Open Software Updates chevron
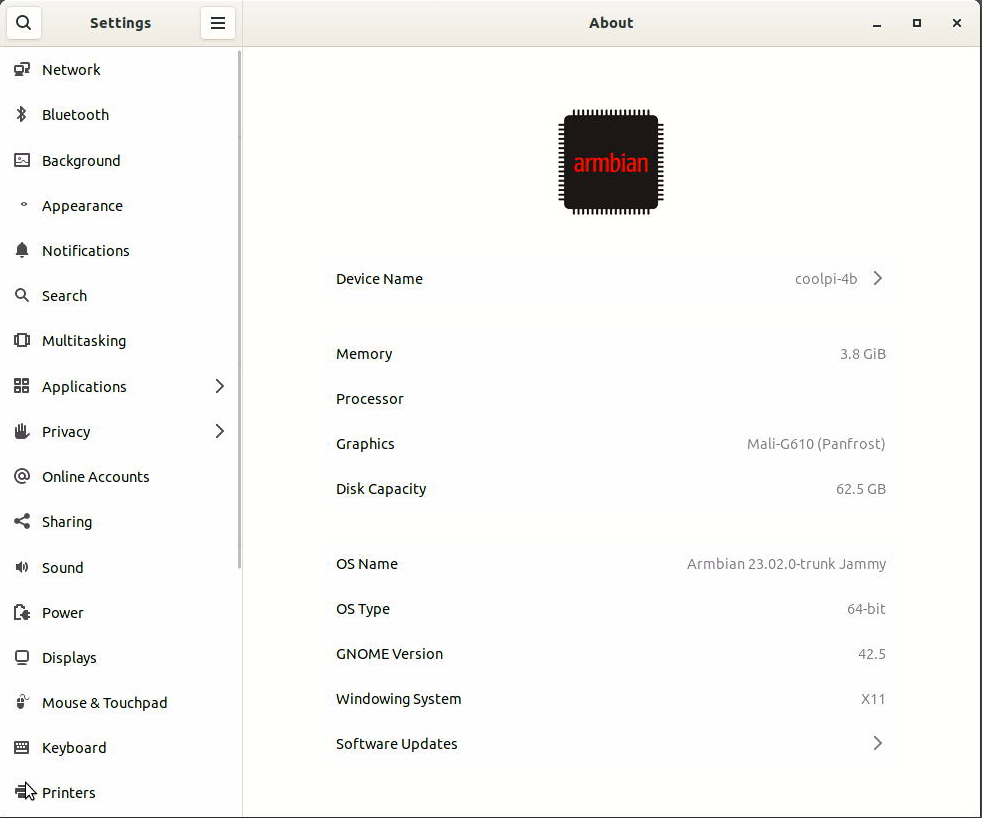This screenshot has height=818, width=982. [x=877, y=743]
